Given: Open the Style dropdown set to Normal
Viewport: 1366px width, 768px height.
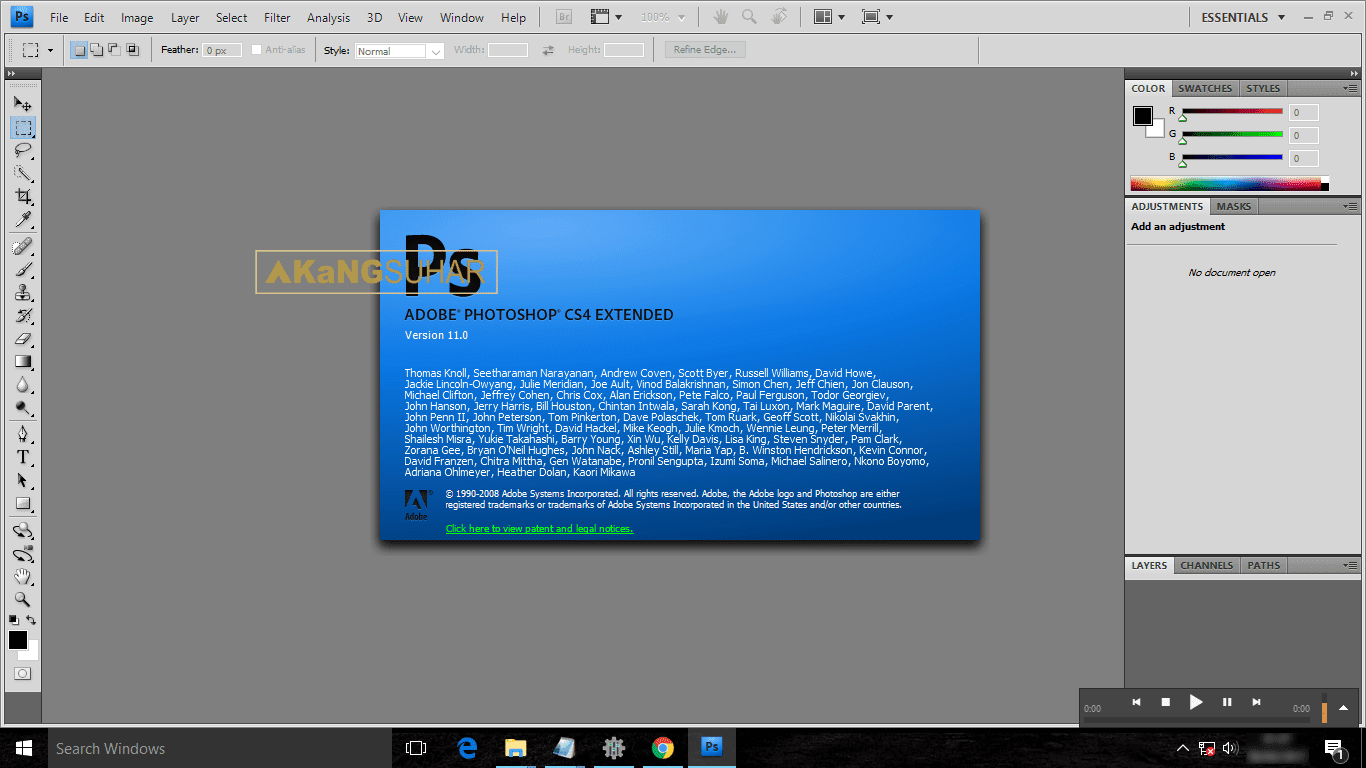Looking at the screenshot, I should click(399, 51).
